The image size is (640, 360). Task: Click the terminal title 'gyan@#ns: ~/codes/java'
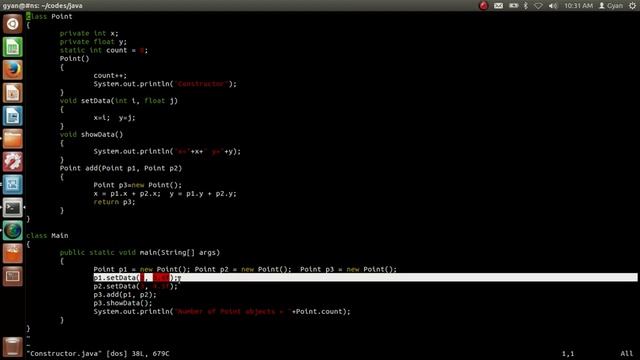tap(42, 6)
